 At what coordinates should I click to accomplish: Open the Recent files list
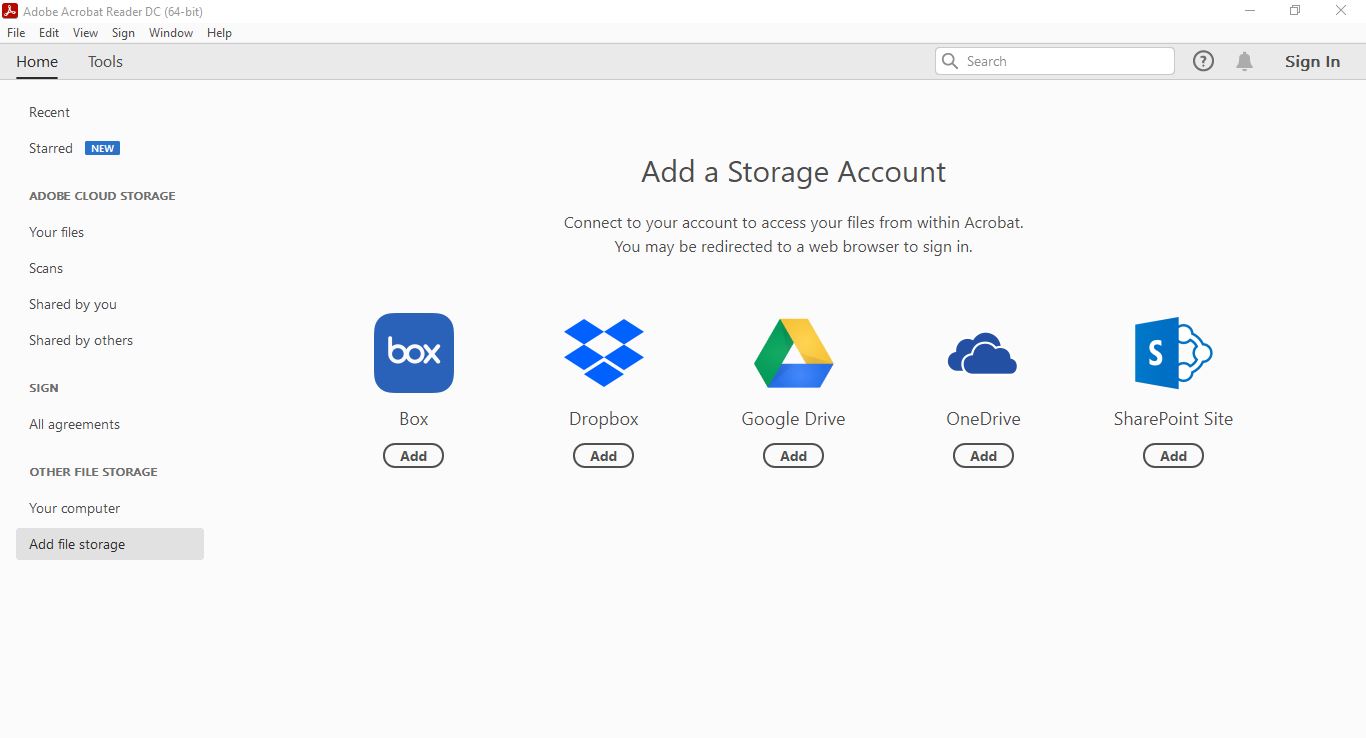coord(49,112)
